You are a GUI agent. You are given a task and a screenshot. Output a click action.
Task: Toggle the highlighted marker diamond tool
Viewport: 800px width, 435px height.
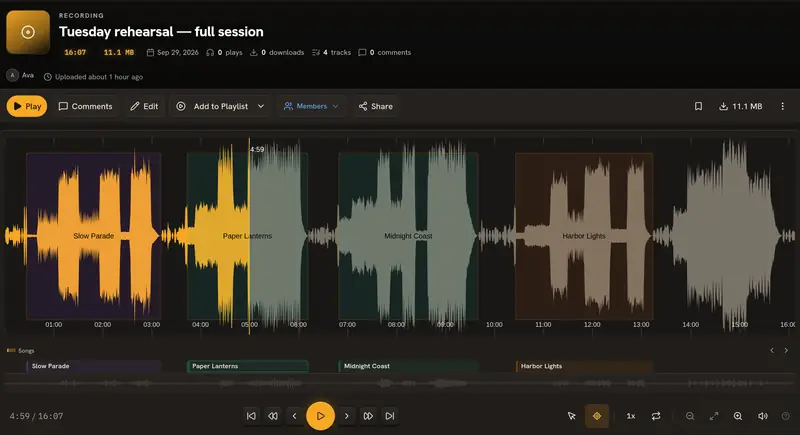tap(596, 416)
